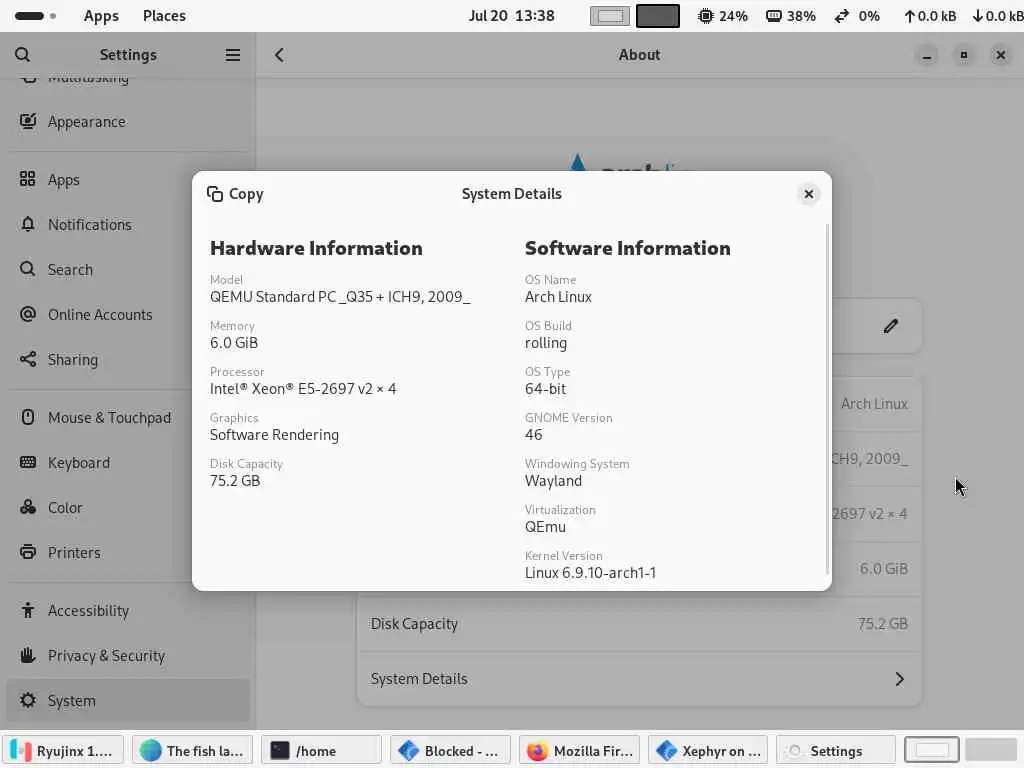This screenshot has height=768, width=1024.
Task: Minimize the Settings window
Action: coord(926,56)
